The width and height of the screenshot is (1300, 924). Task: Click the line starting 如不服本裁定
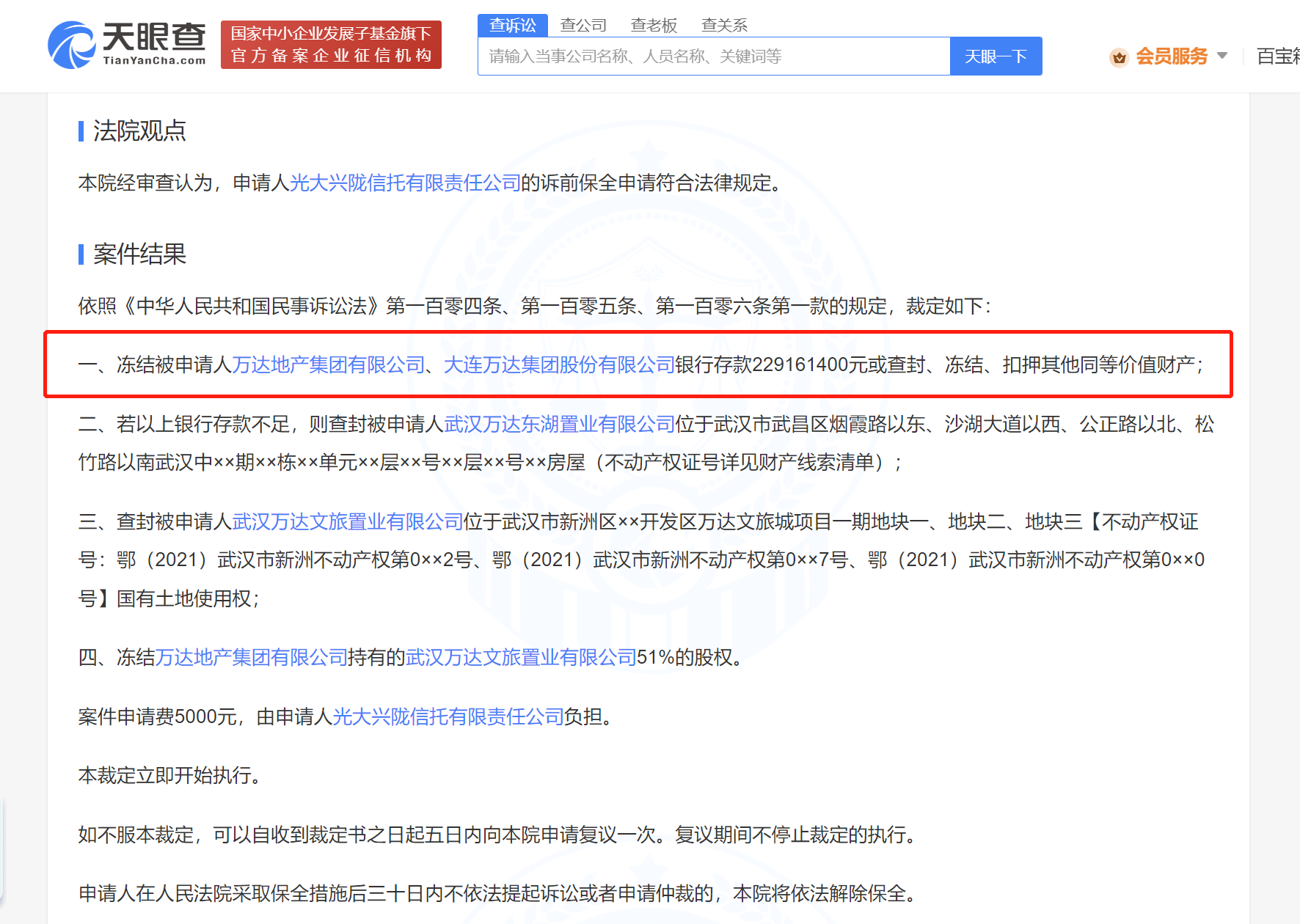(497, 835)
